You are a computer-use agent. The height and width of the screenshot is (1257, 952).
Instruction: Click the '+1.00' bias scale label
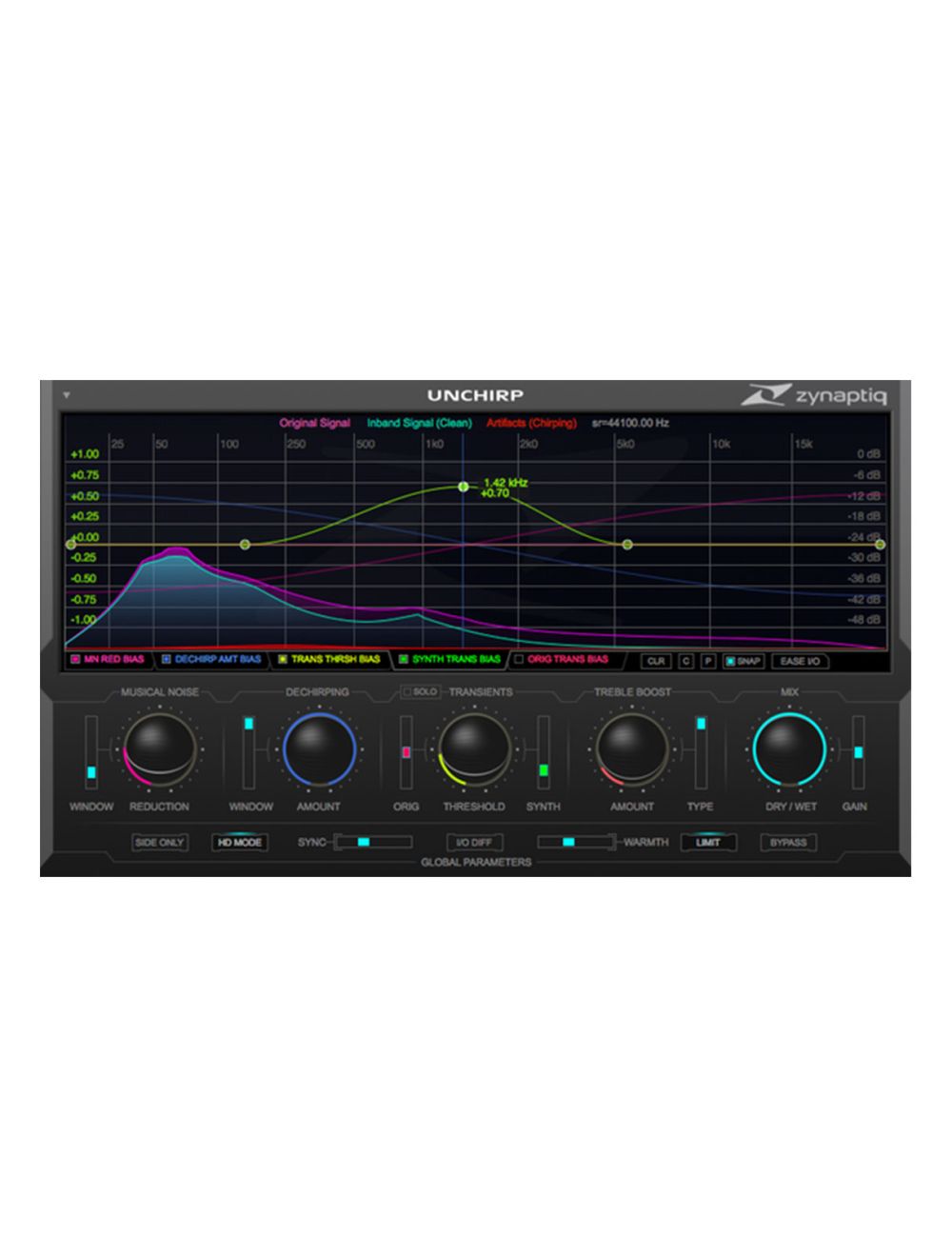click(84, 454)
